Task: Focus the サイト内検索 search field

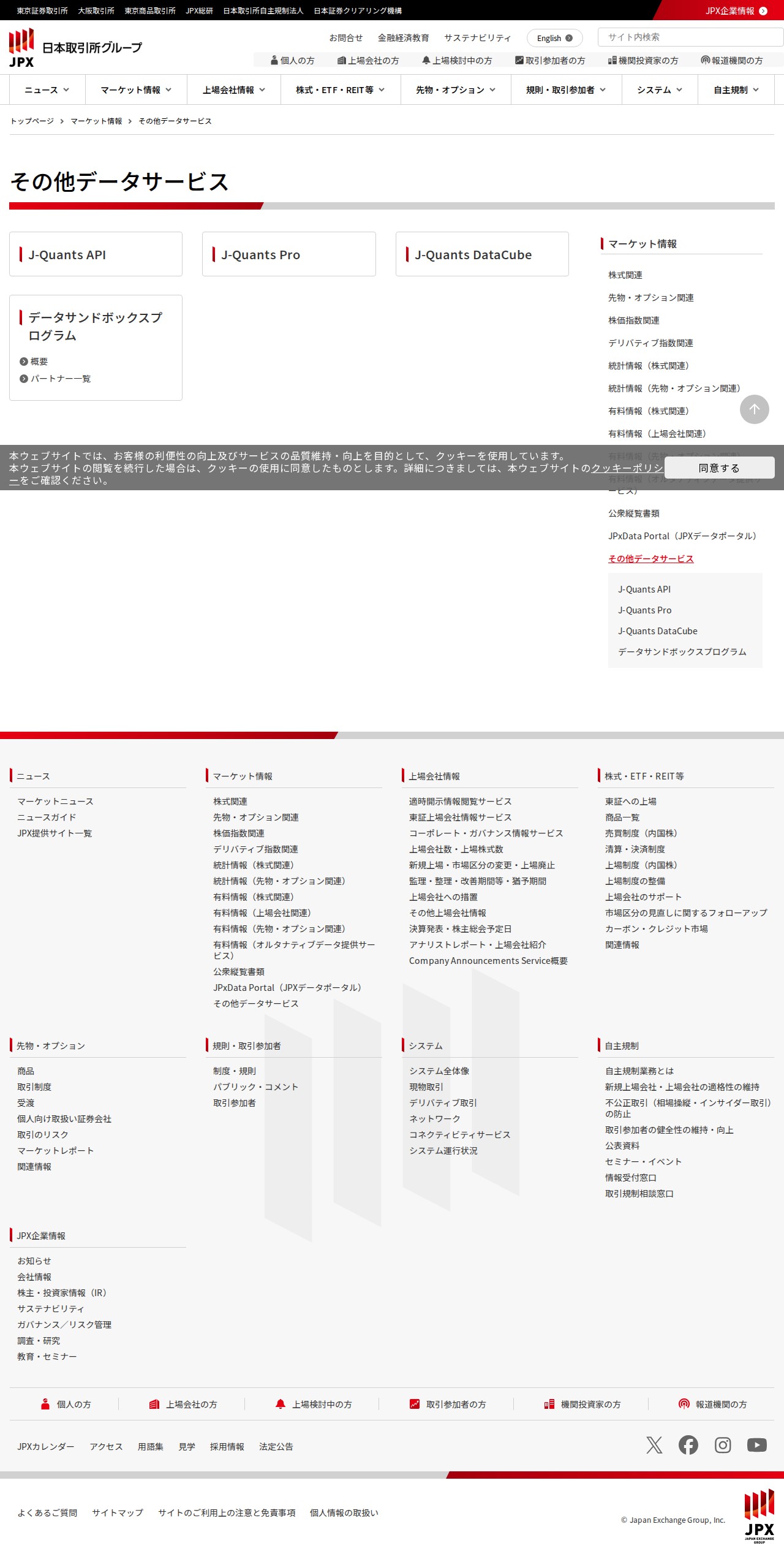Action: click(690, 37)
